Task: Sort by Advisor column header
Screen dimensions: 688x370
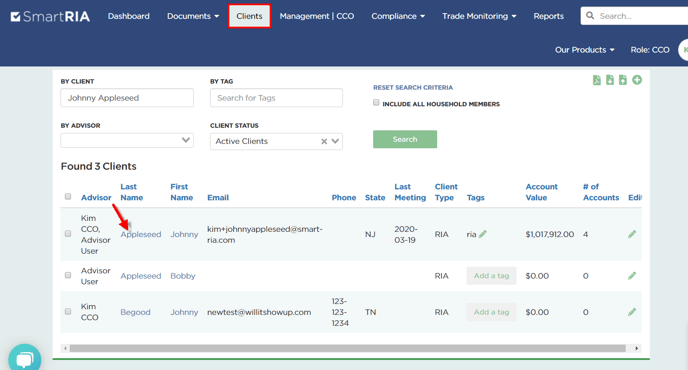Action: coord(96,198)
